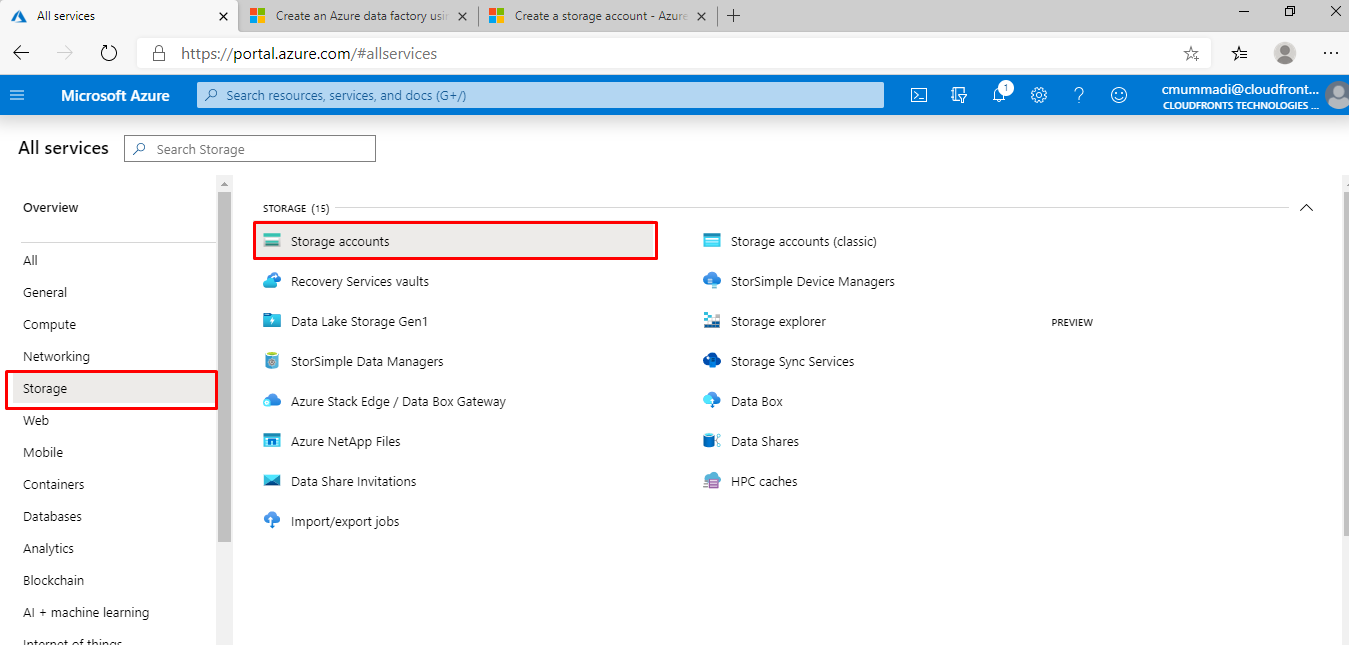This screenshot has height=645, width=1349.
Task: Click the Azure Stack Edge icon
Action: tap(272, 401)
